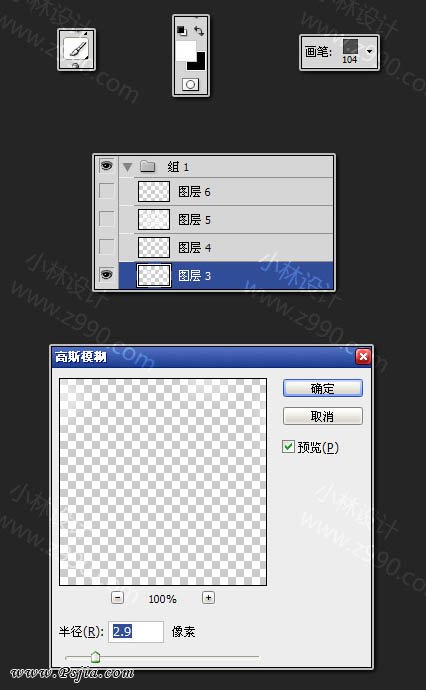The height and width of the screenshot is (690, 426).
Task: Hide the 组 1 group visibility
Action: [106, 166]
